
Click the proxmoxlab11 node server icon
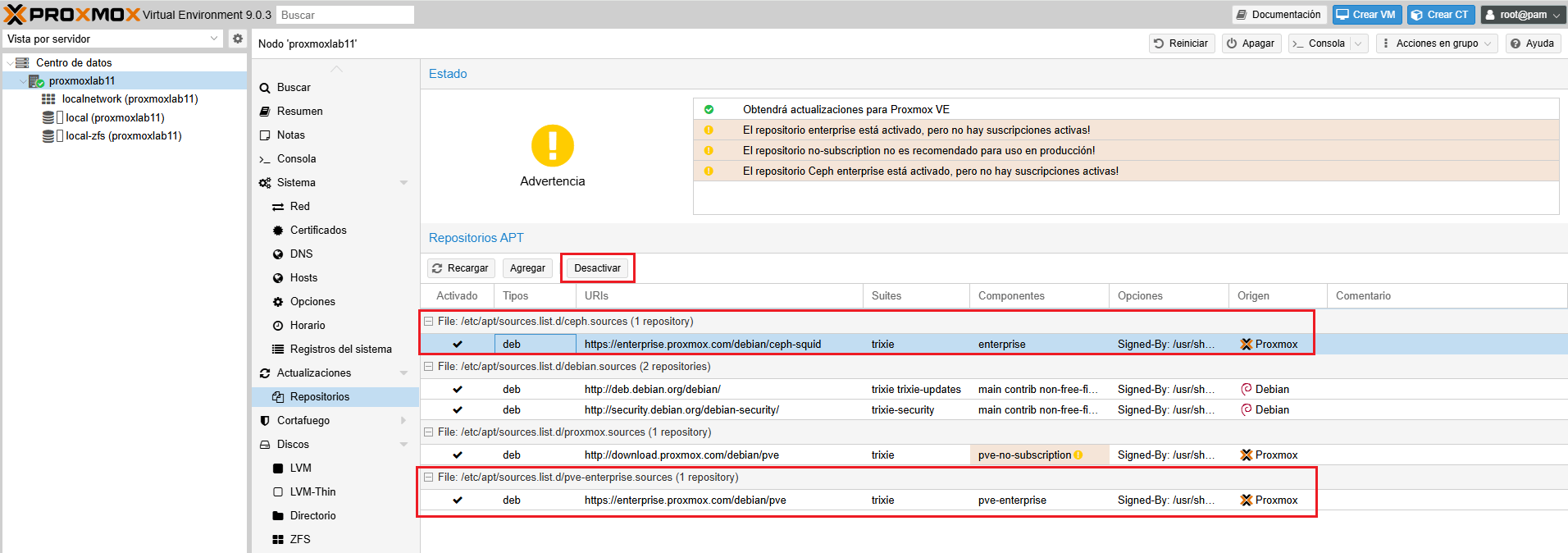(36, 81)
